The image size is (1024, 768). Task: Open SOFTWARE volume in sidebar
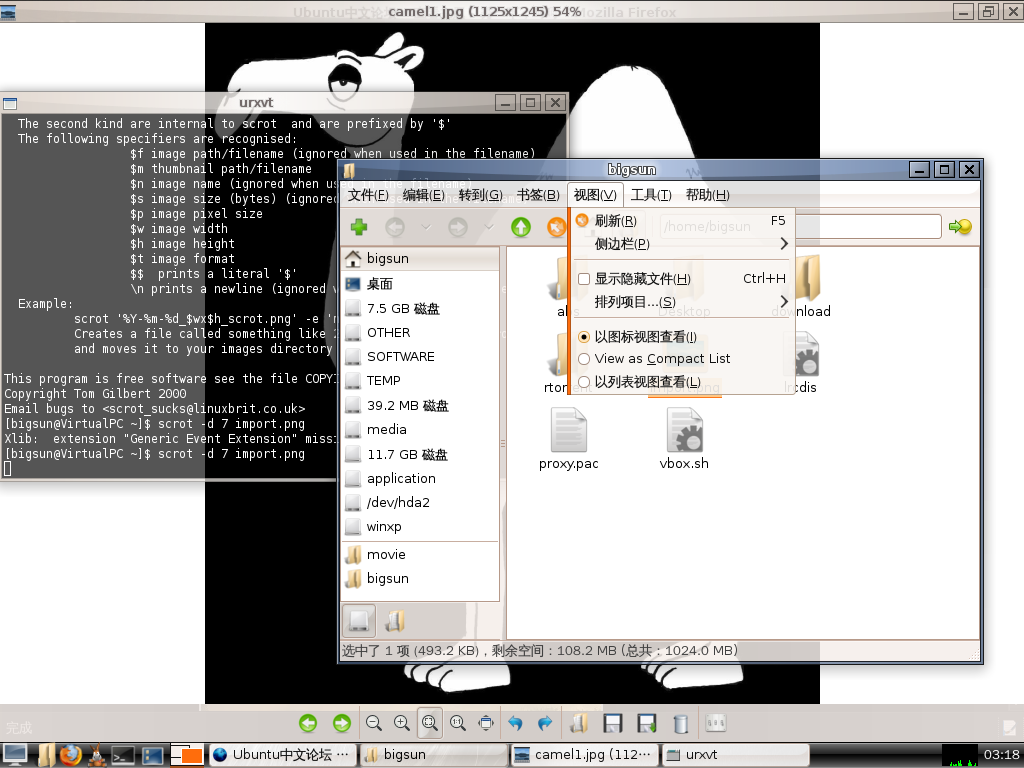420,357
